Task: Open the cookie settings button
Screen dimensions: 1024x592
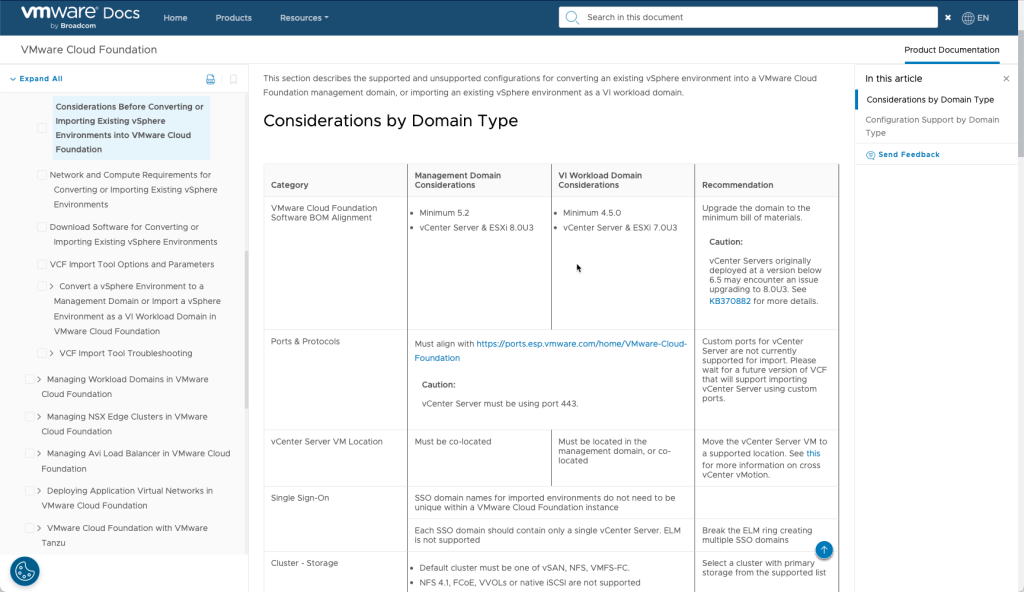Action: (x=24, y=571)
